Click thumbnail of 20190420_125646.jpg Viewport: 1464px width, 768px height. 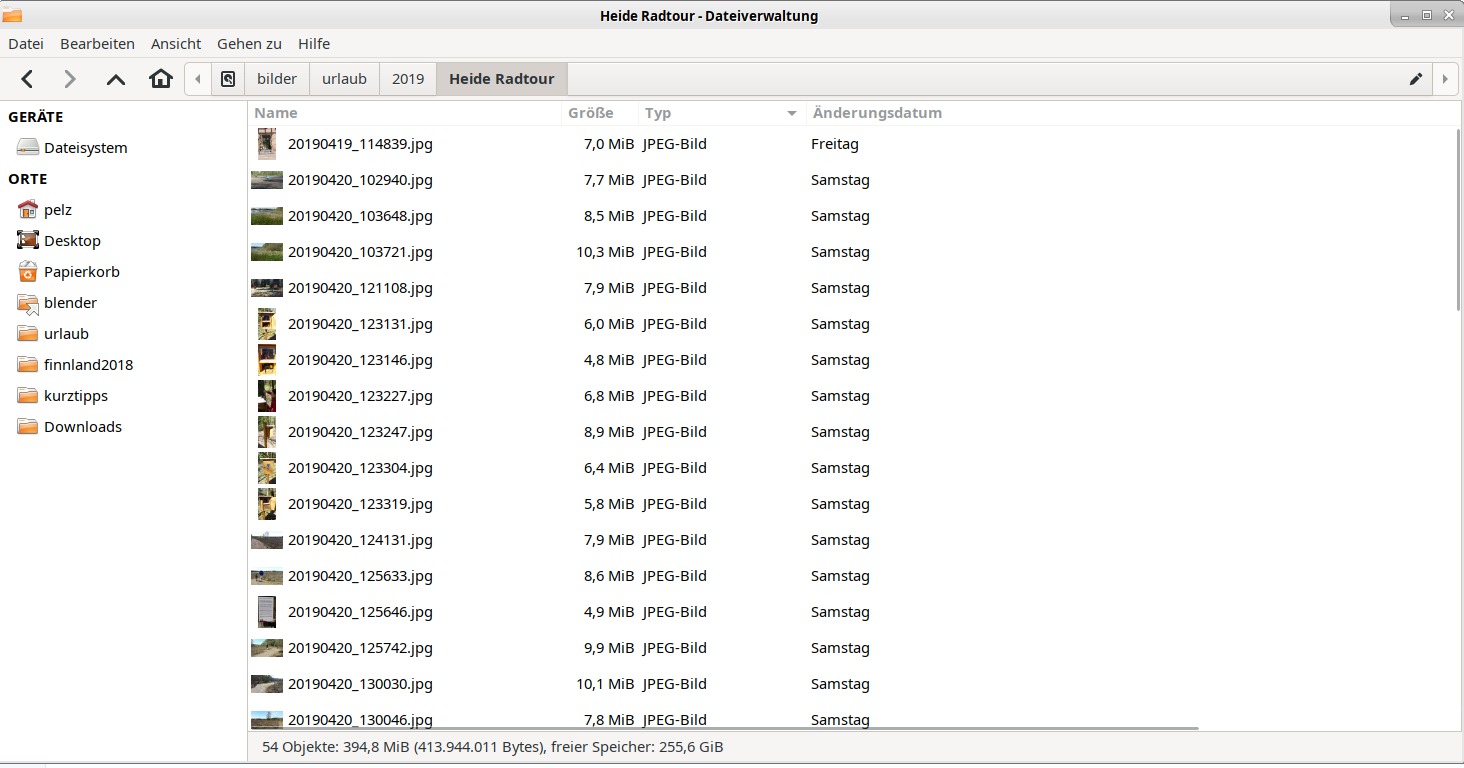pos(267,612)
